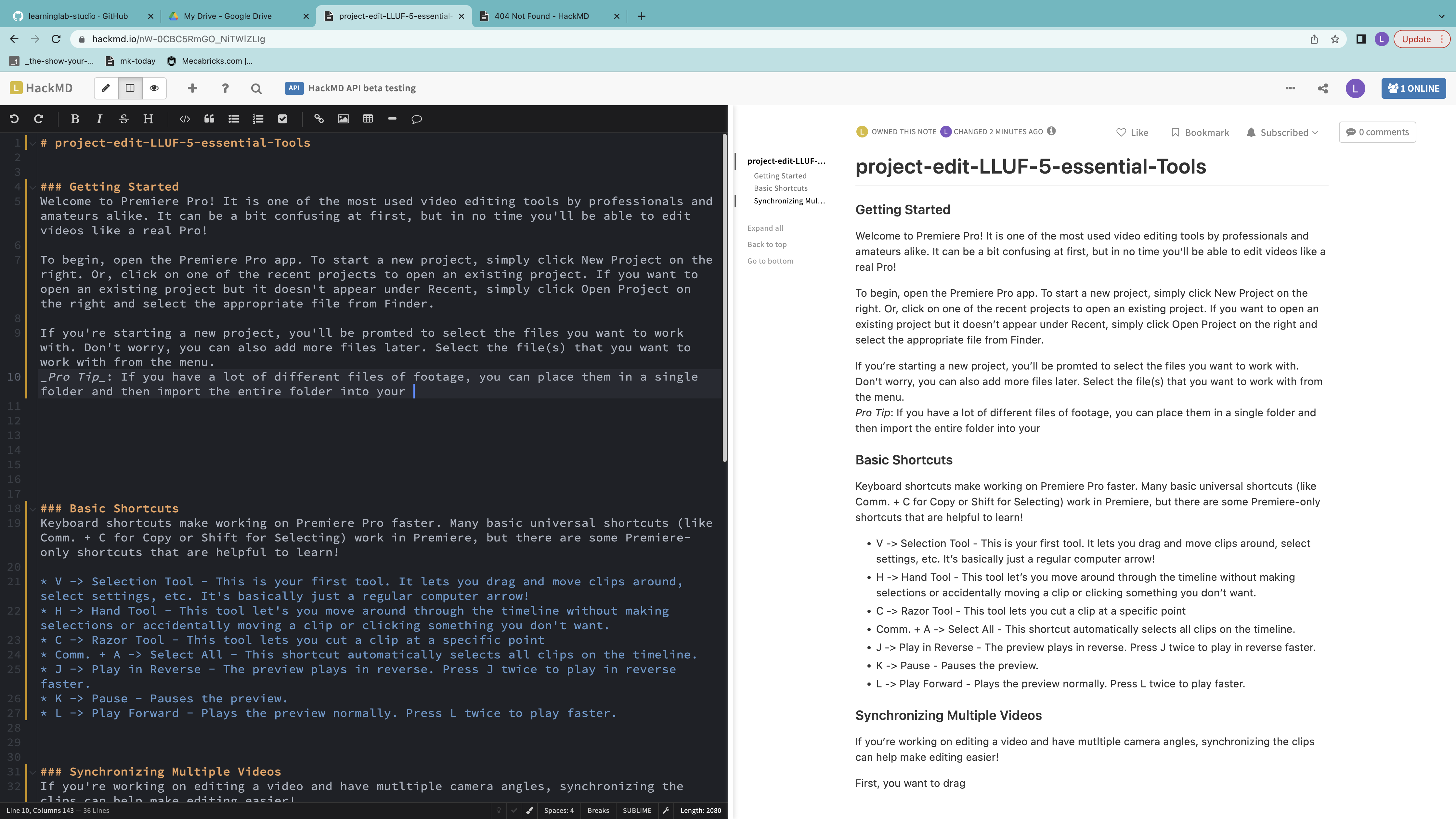This screenshot has width=1456, height=819.
Task: Click the undo arrow icon
Action: 14,119
